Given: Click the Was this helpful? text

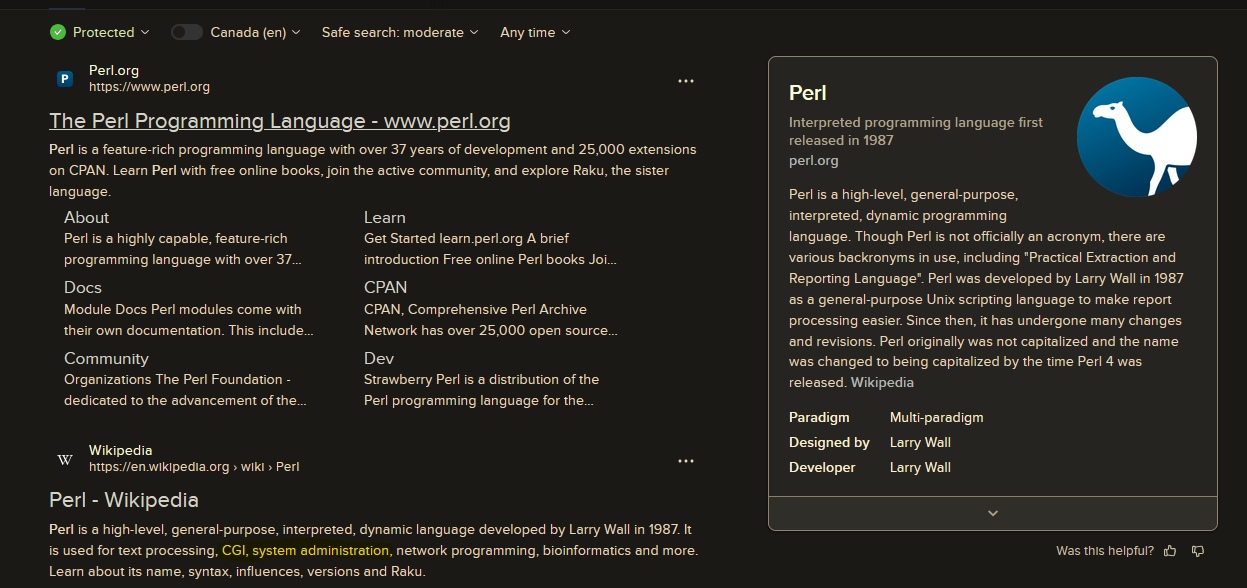Looking at the screenshot, I should [x=1105, y=551].
